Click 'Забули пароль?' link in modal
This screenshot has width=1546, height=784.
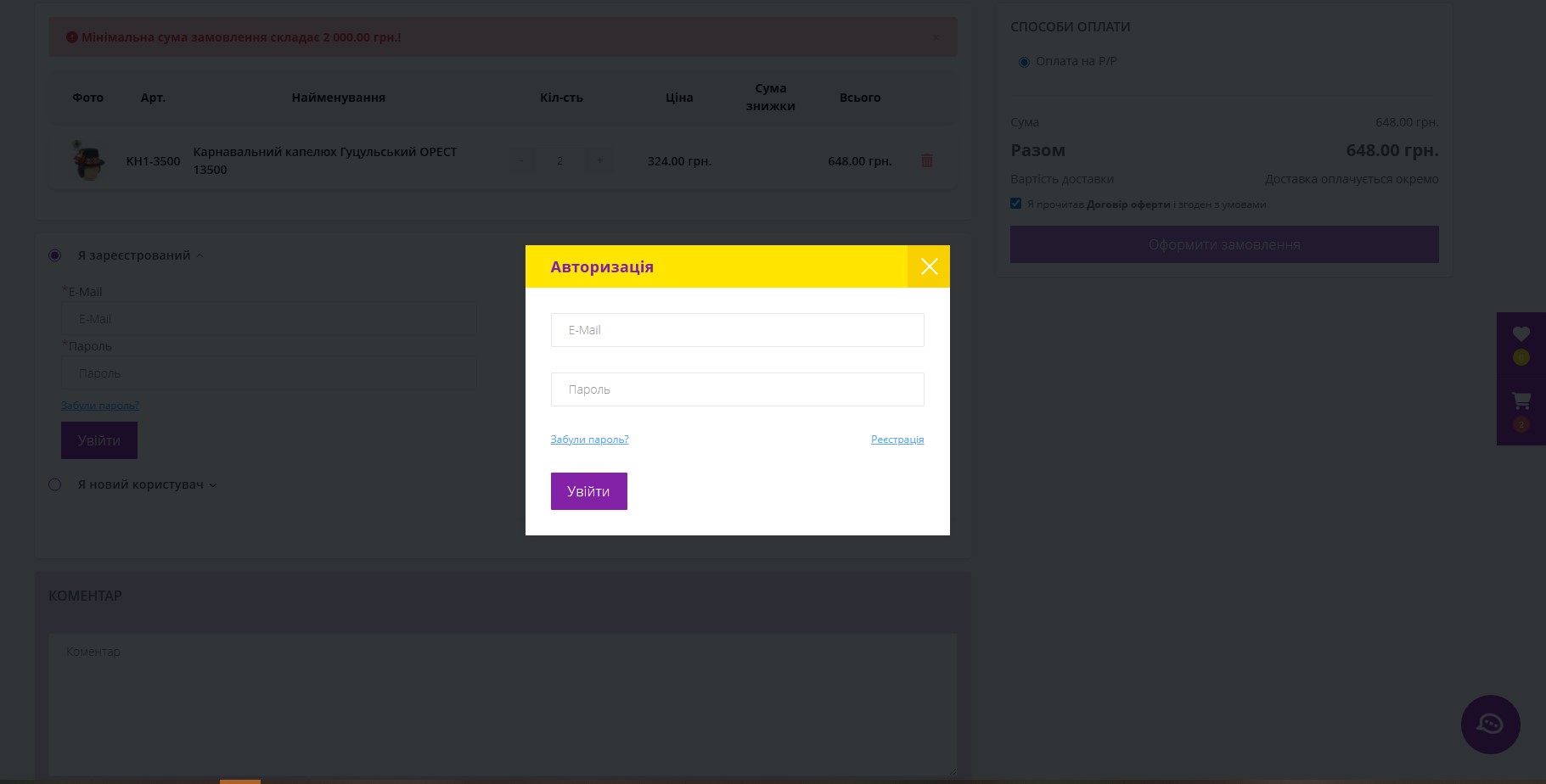click(589, 440)
